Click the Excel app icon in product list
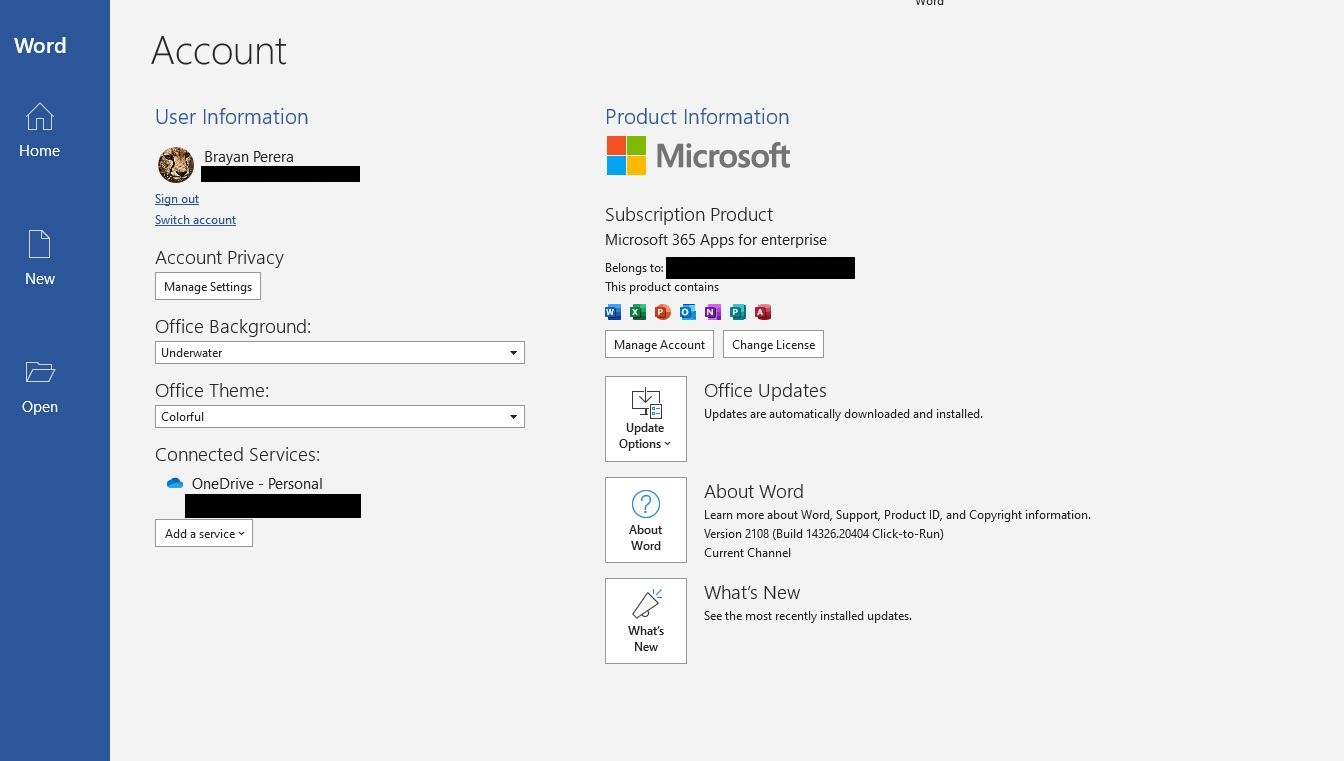This screenshot has height=761, width=1344. click(638, 312)
